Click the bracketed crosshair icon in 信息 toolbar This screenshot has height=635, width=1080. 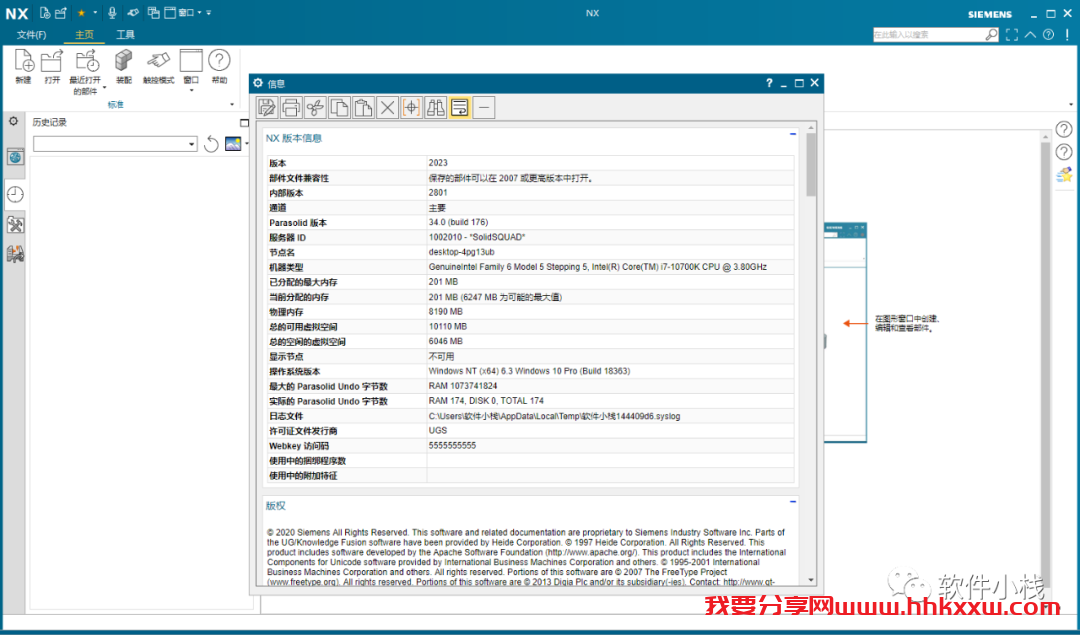pyautogui.click(x=411, y=107)
